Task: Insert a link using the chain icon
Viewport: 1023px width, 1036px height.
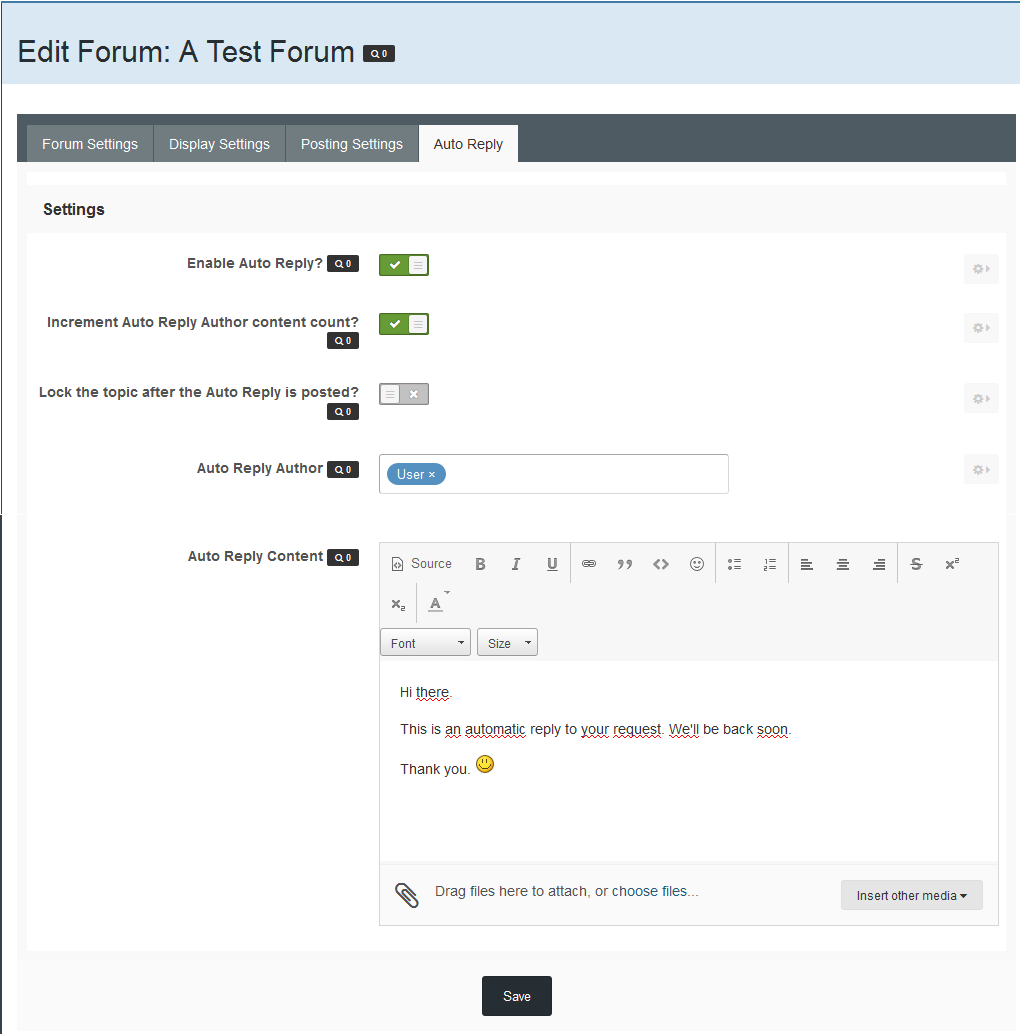Action: [x=589, y=564]
